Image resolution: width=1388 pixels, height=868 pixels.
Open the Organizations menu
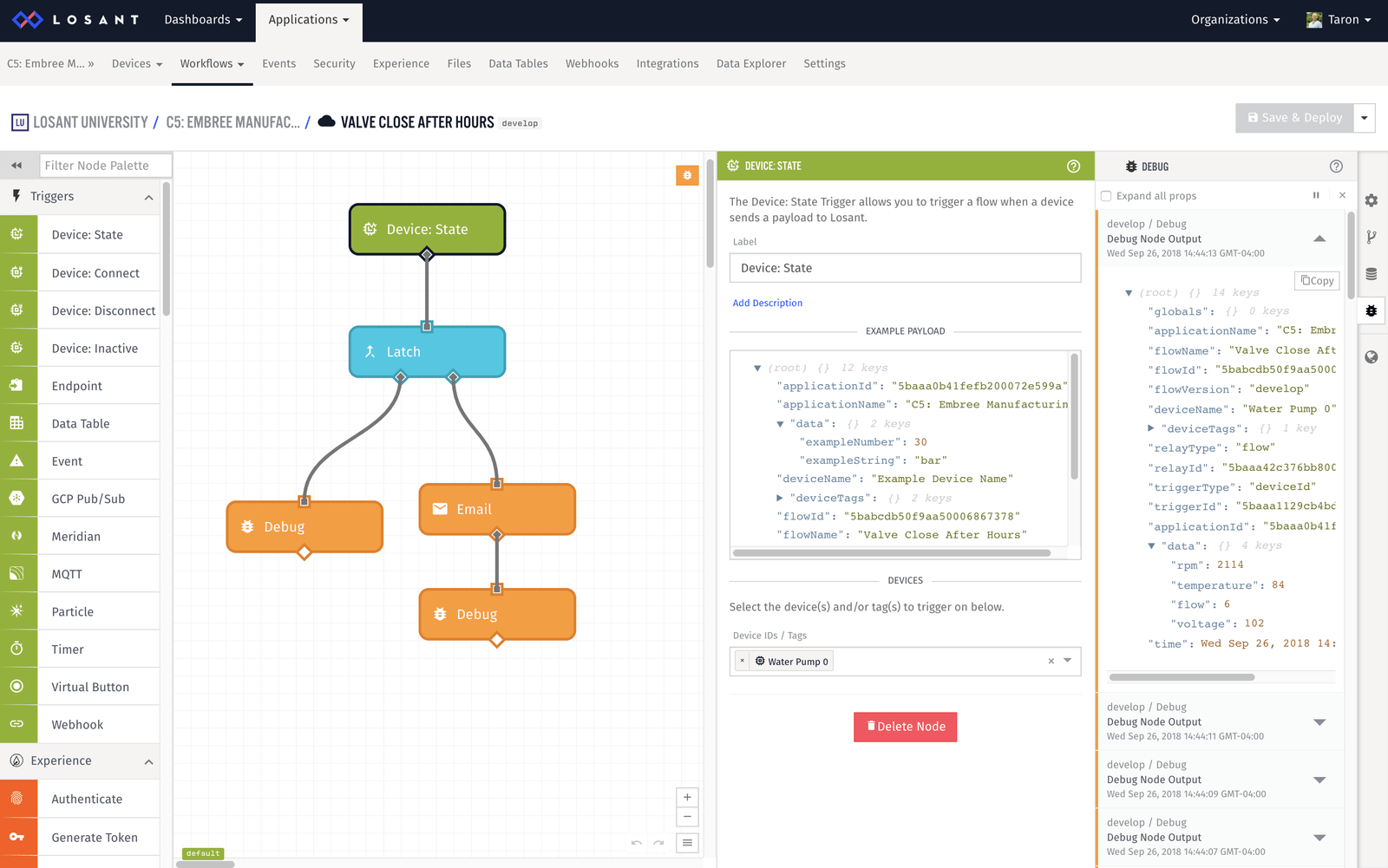pyautogui.click(x=1235, y=20)
